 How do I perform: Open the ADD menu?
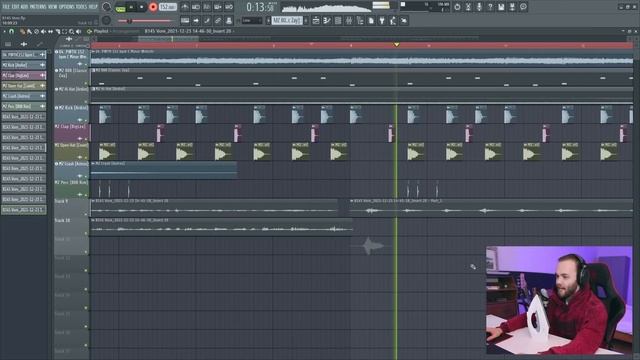click(x=24, y=7)
